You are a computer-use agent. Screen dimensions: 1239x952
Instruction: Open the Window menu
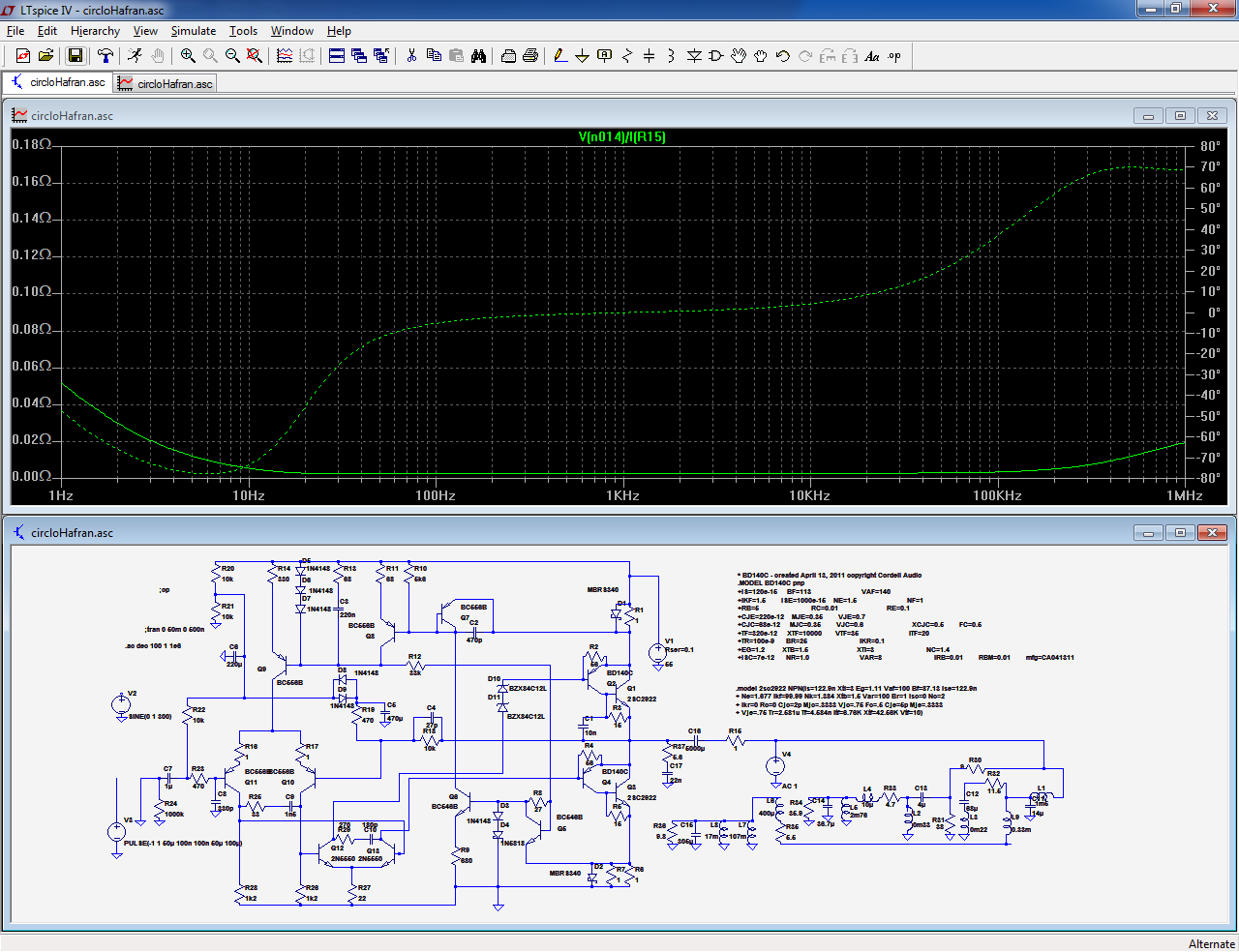point(292,31)
